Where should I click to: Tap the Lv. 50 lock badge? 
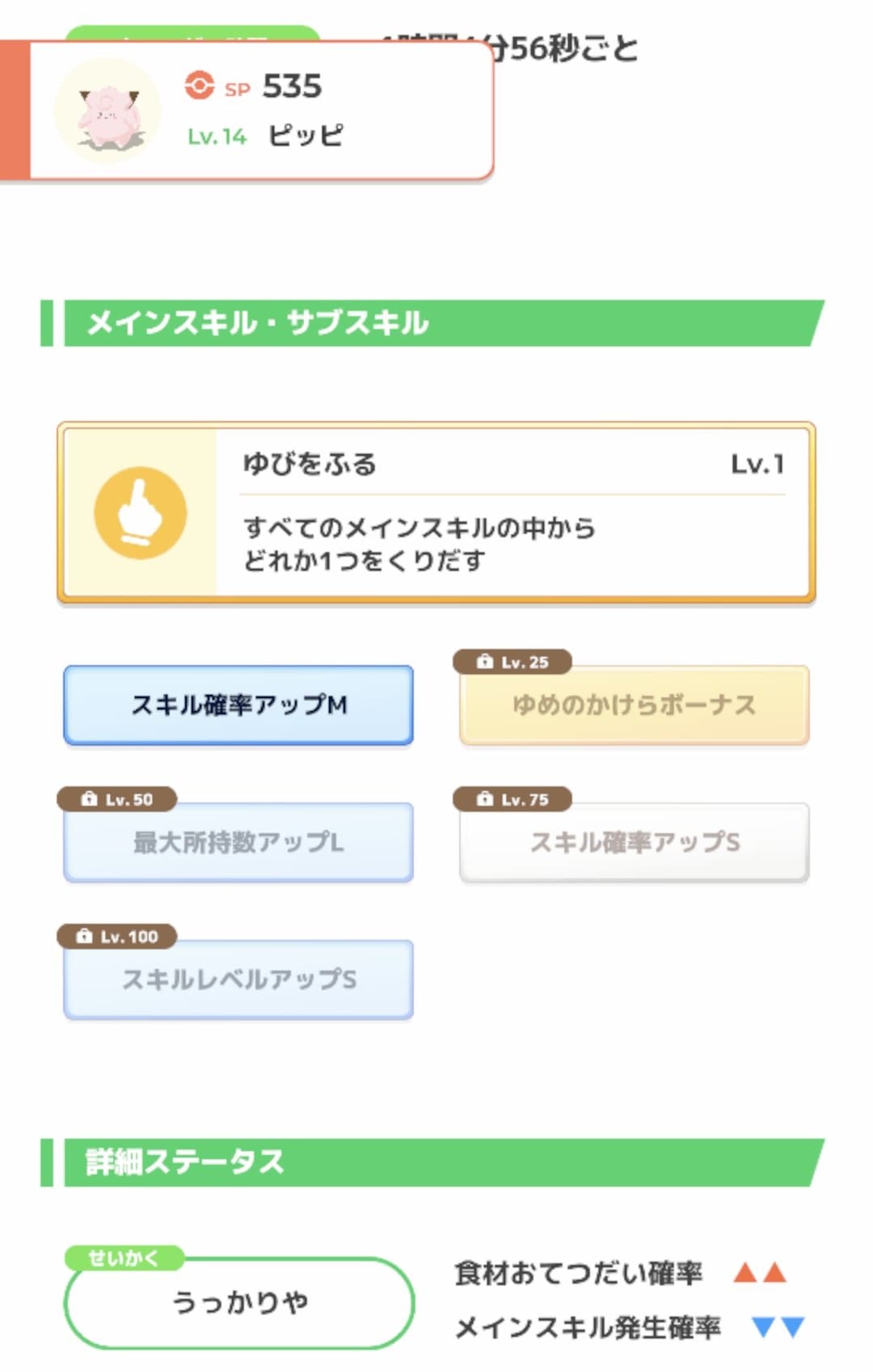[117, 799]
